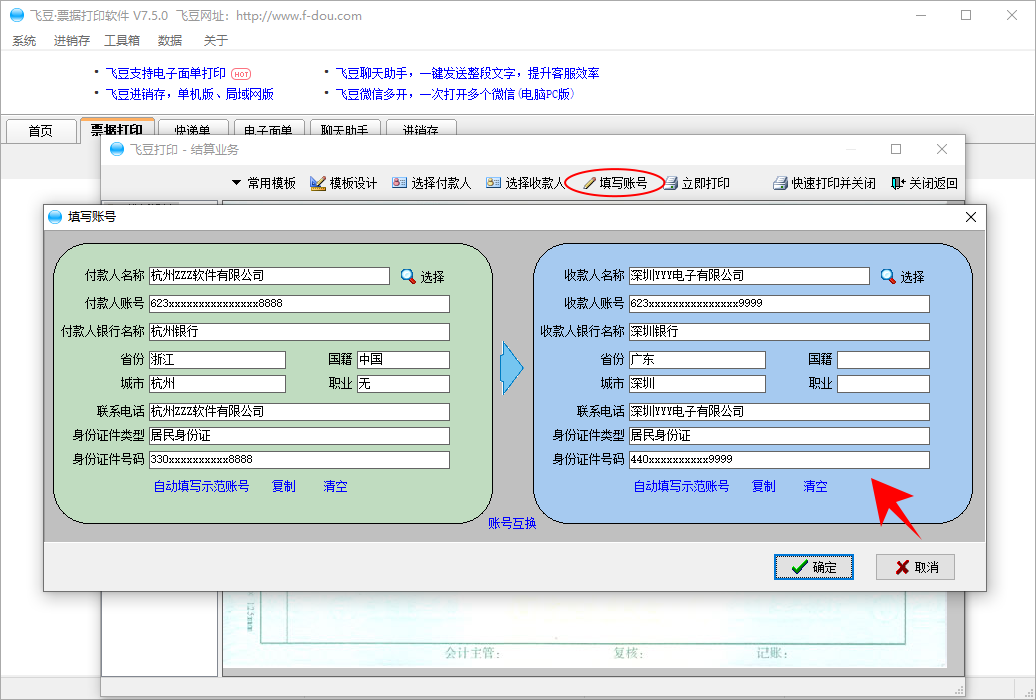
Task: Open the 工具箱 menu
Action: pos(122,41)
